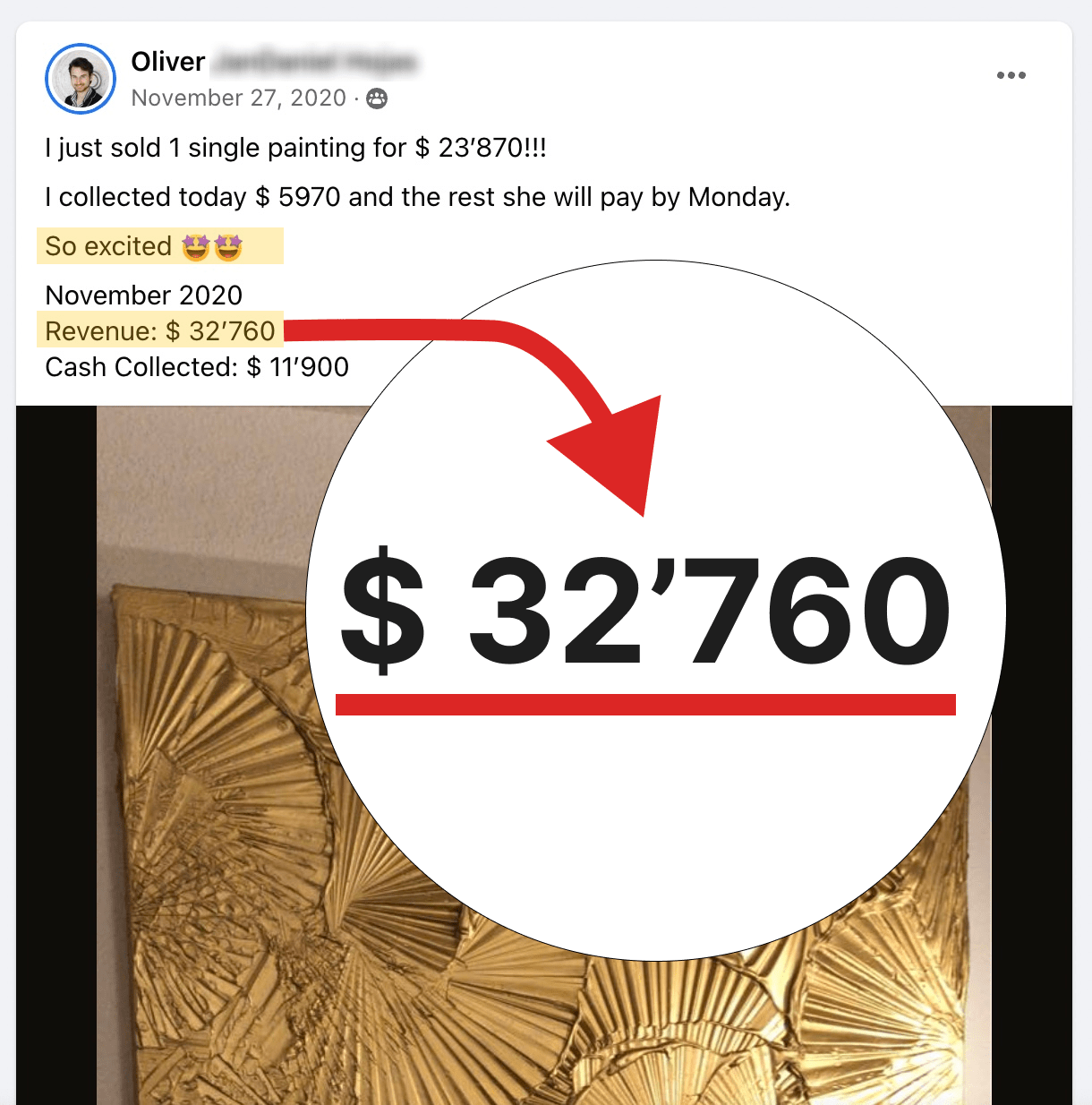Click the audience privacy icon beside the date
The width and height of the screenshot is (1092, 1105).
(377, 99)
